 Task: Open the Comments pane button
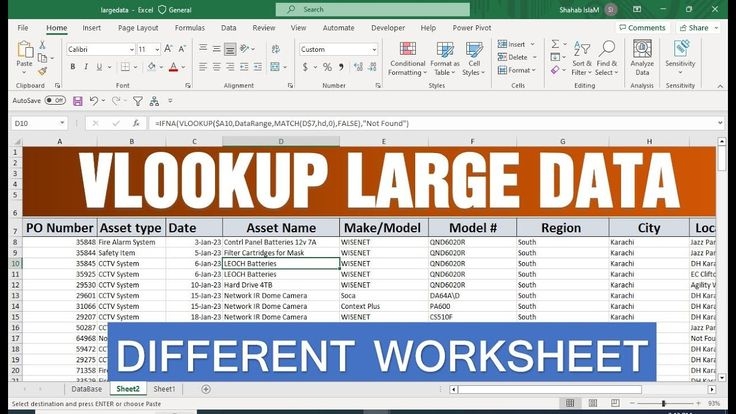pyautogui.click(x=641, y=28)
